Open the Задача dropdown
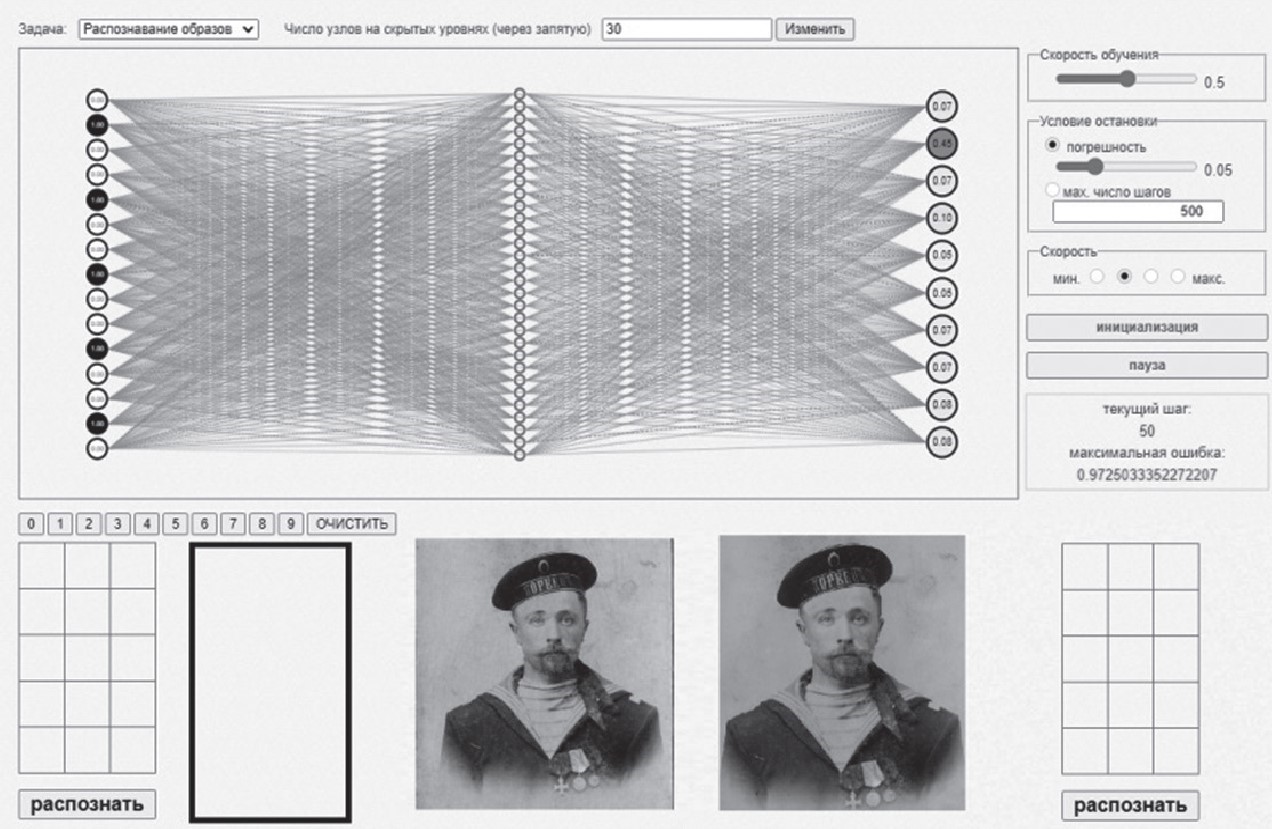The height and width of the screenshot is (829, 1272). [168, 29]
